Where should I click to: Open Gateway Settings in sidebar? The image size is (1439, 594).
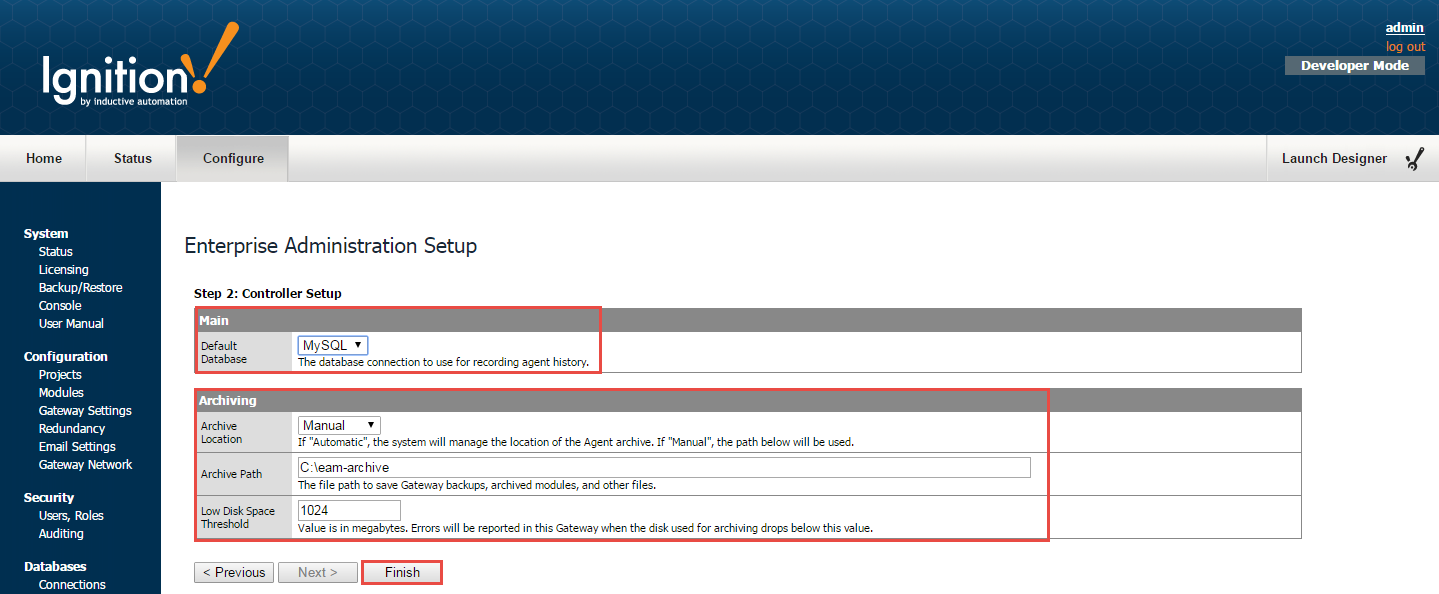click(85, 410)
